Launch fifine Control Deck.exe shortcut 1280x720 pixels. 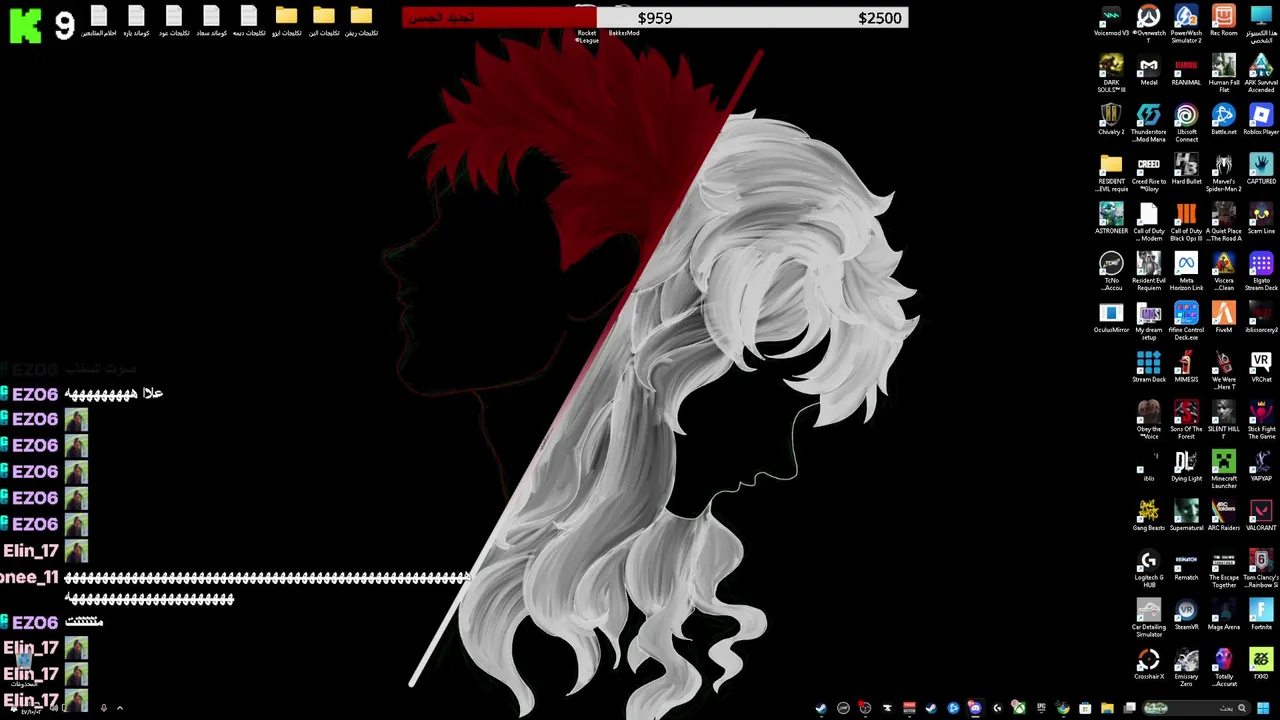coord(1186,321)
